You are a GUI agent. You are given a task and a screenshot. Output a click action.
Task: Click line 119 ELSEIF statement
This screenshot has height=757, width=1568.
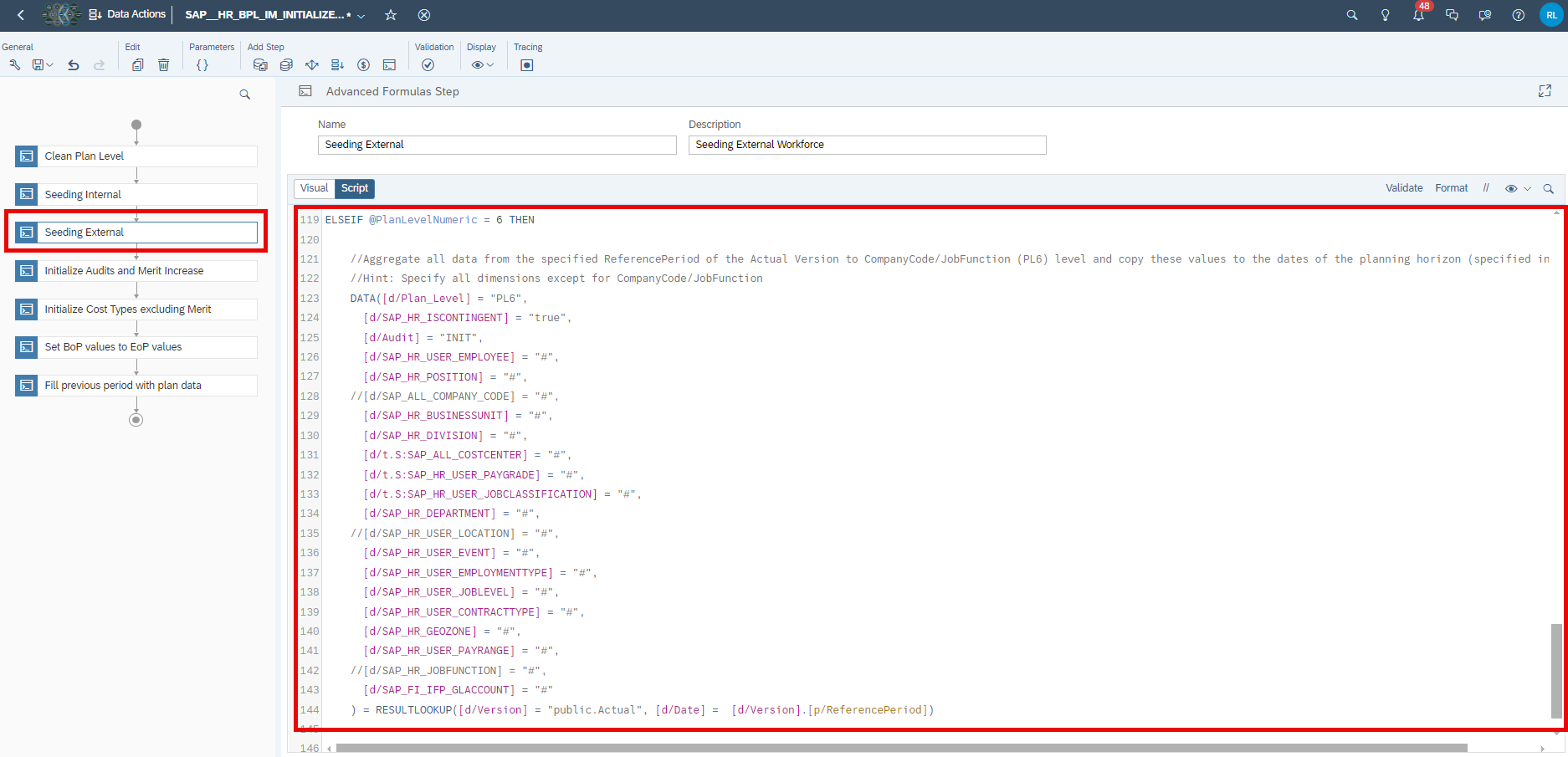click(430, 220)
